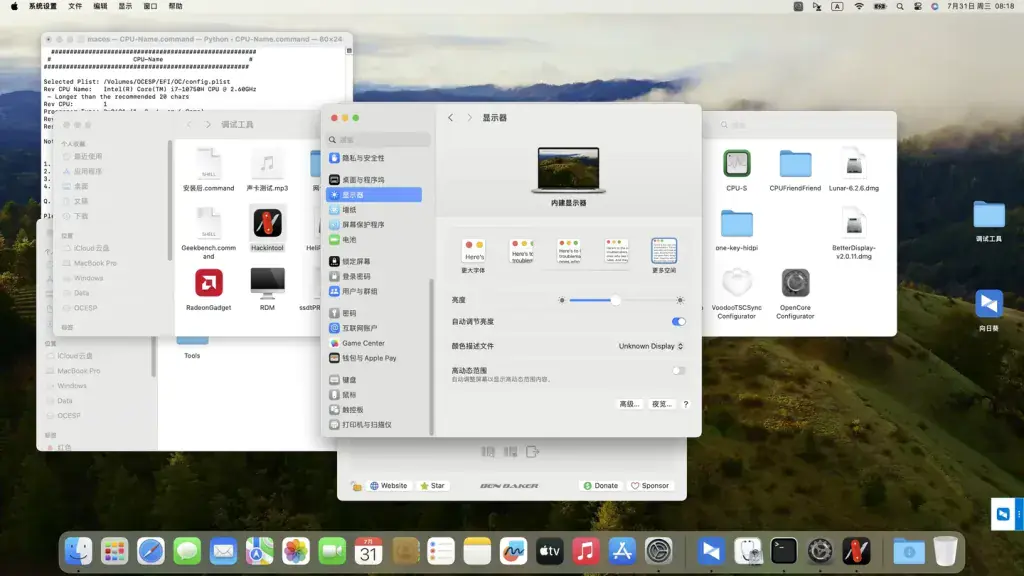Select the 声卡测试.mp3 audio file
This screenshot has width=1024, height=576.
(267, 163)
